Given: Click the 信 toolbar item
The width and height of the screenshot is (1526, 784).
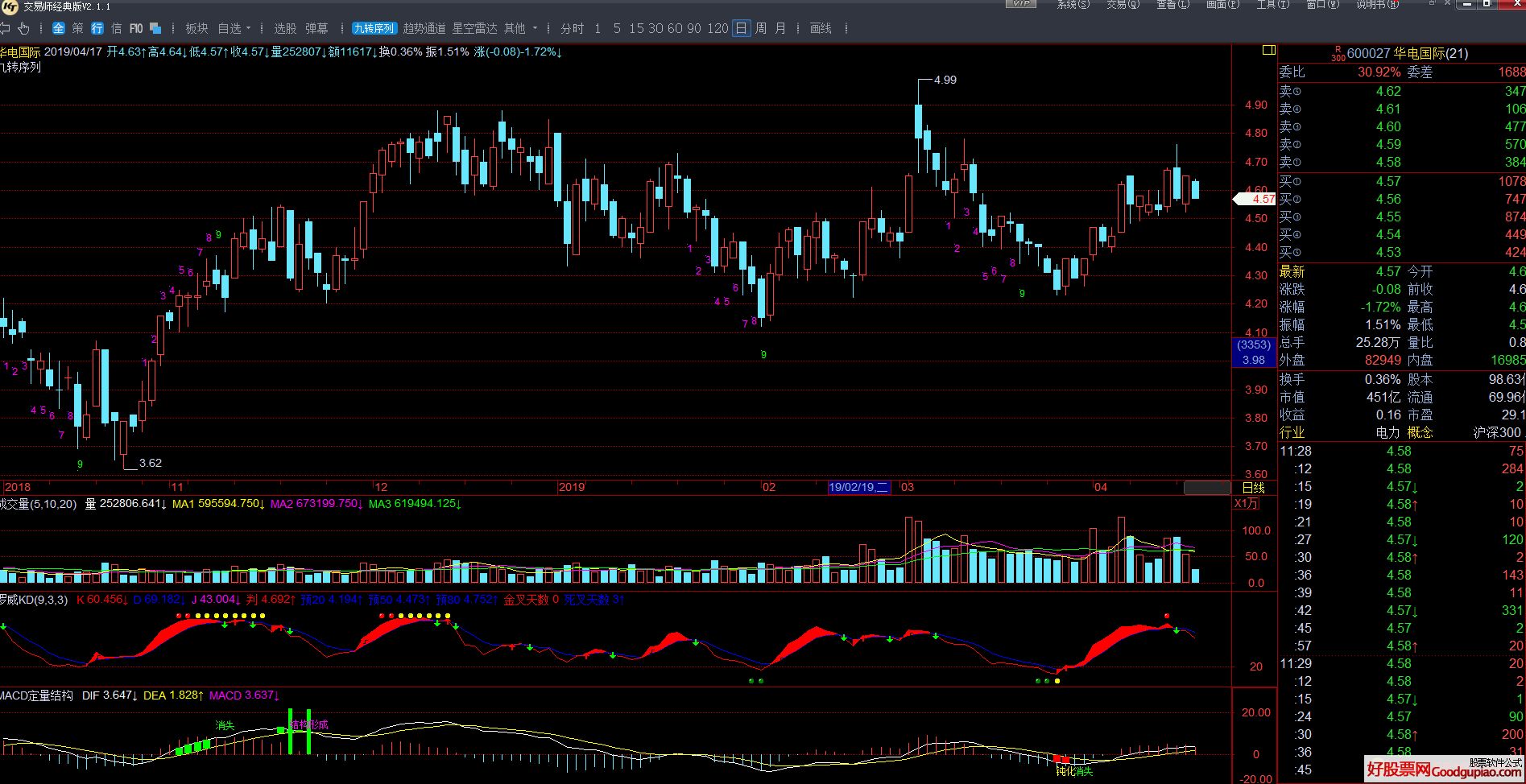Looking at the screenshot, I should [116, 28].
